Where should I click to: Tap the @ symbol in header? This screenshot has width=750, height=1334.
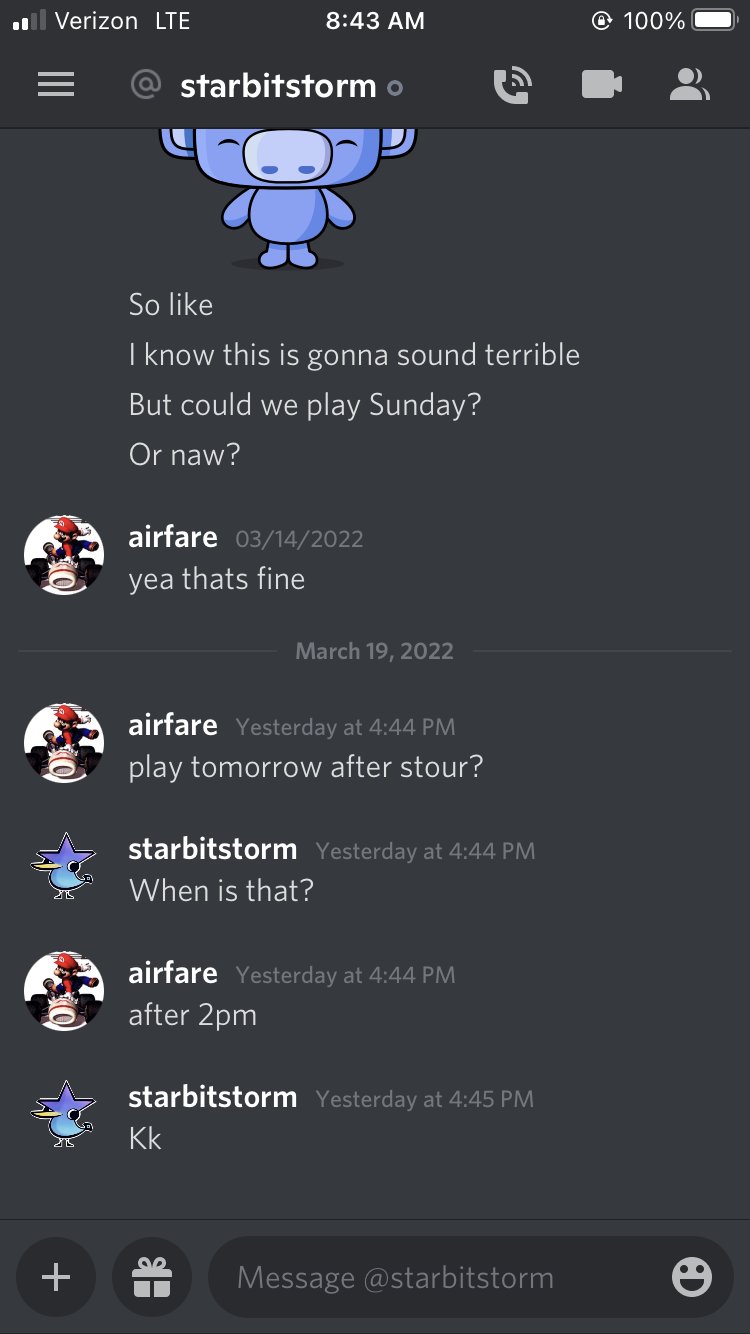click(x=146, y=86)
